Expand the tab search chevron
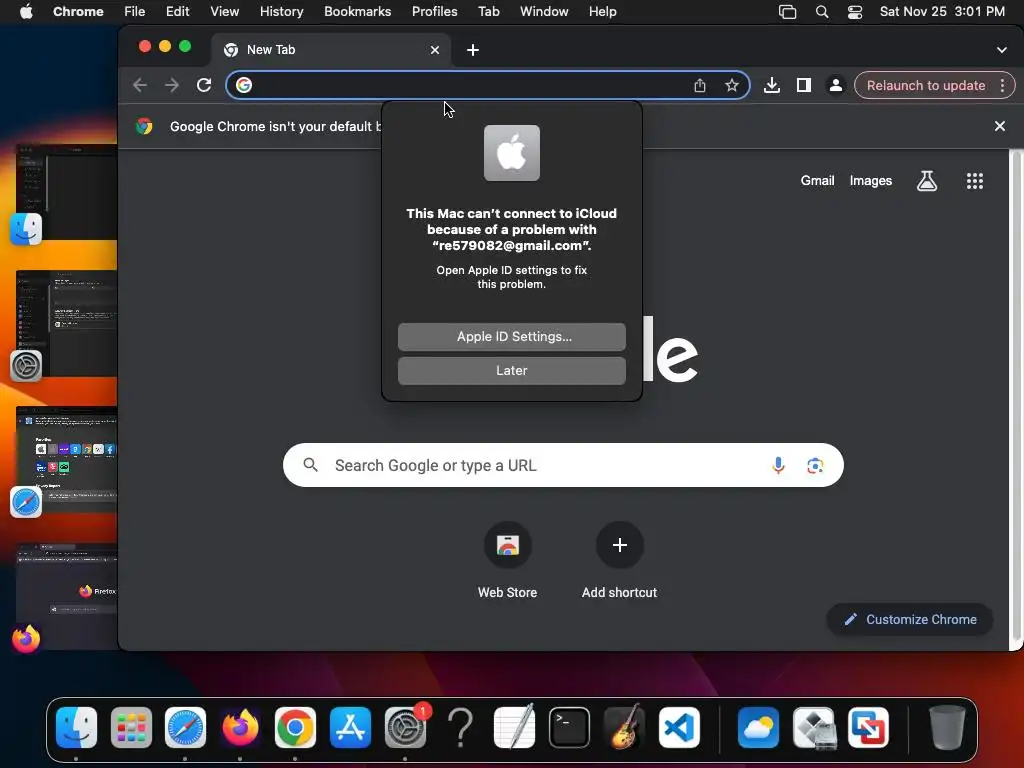Screen dimensions: 1024x768 (1002, 50)
